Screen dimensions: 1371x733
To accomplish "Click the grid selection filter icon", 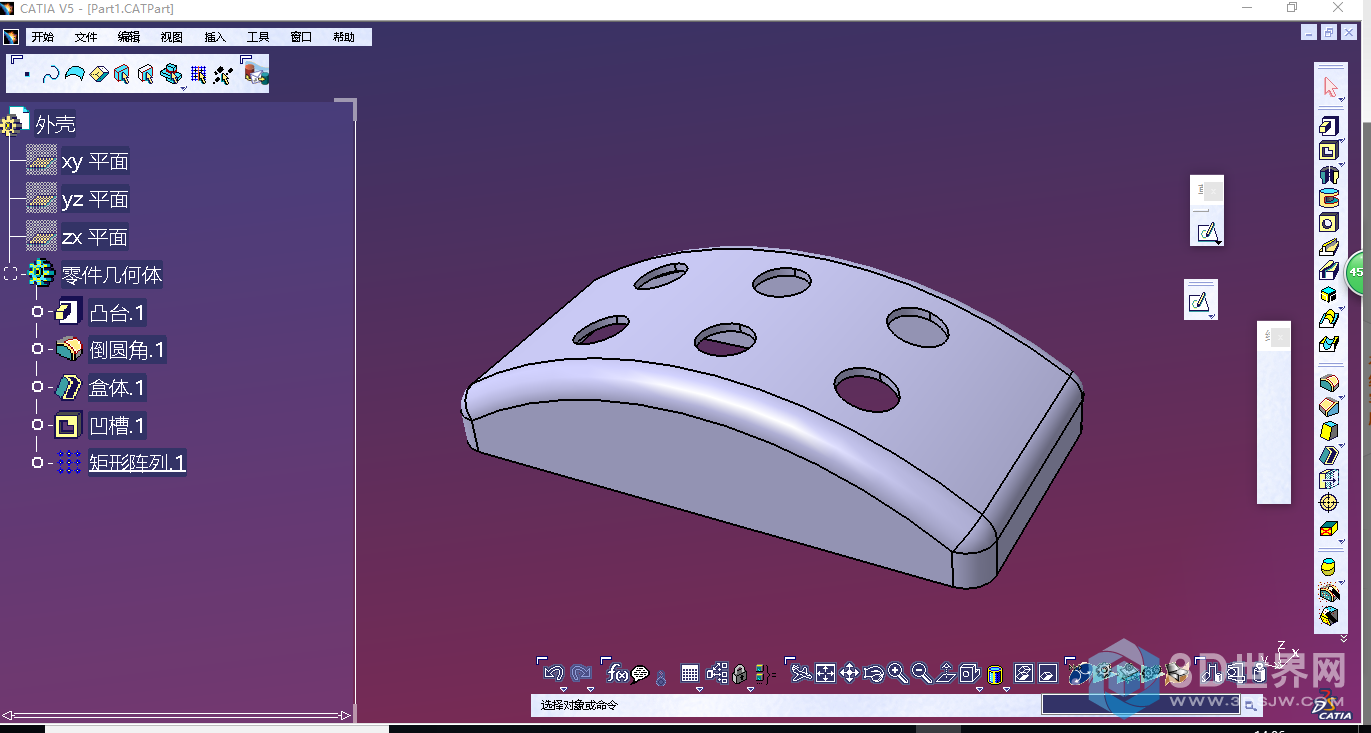I will click(x=198, y=75).
